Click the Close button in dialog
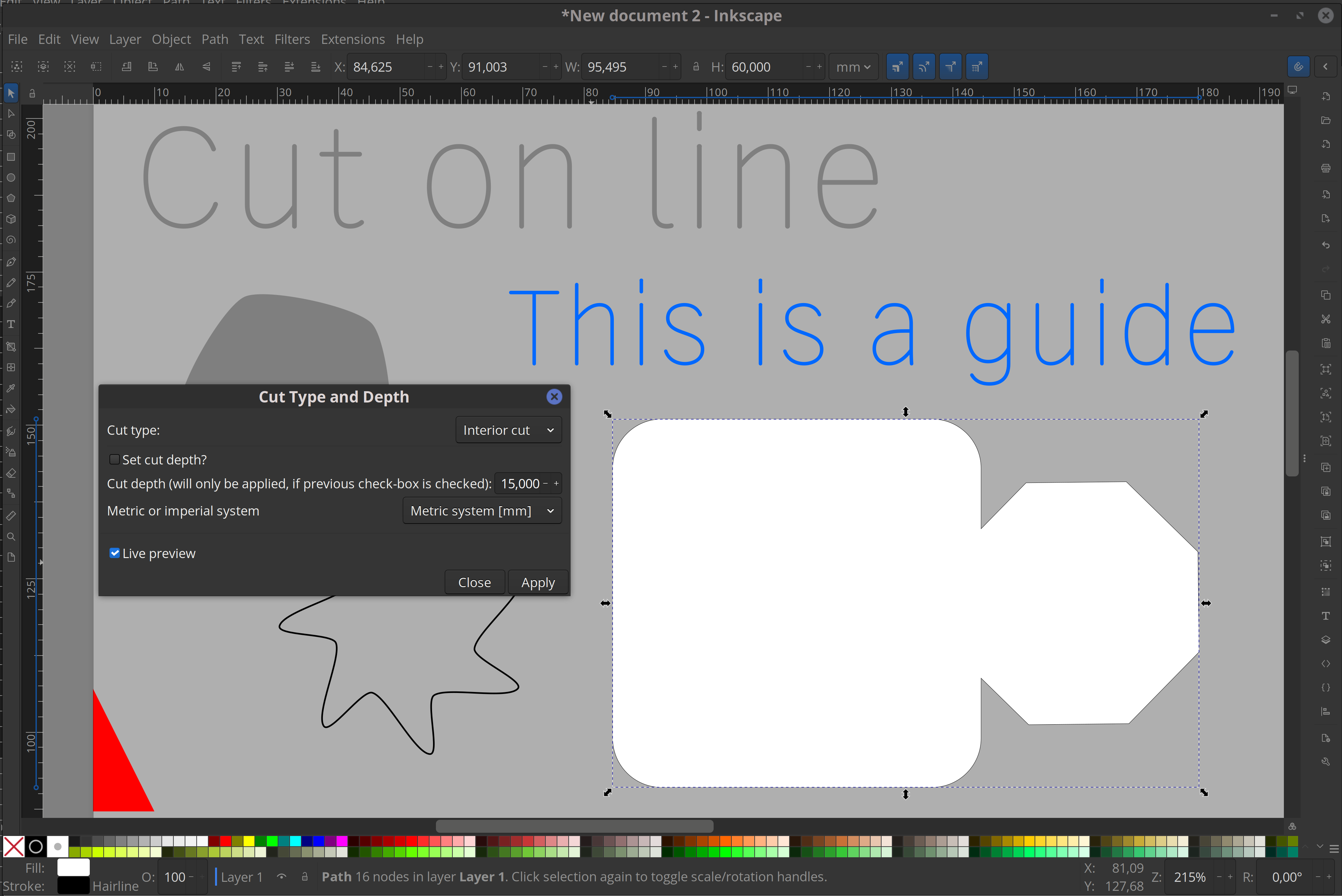 (x=474, y=582)
